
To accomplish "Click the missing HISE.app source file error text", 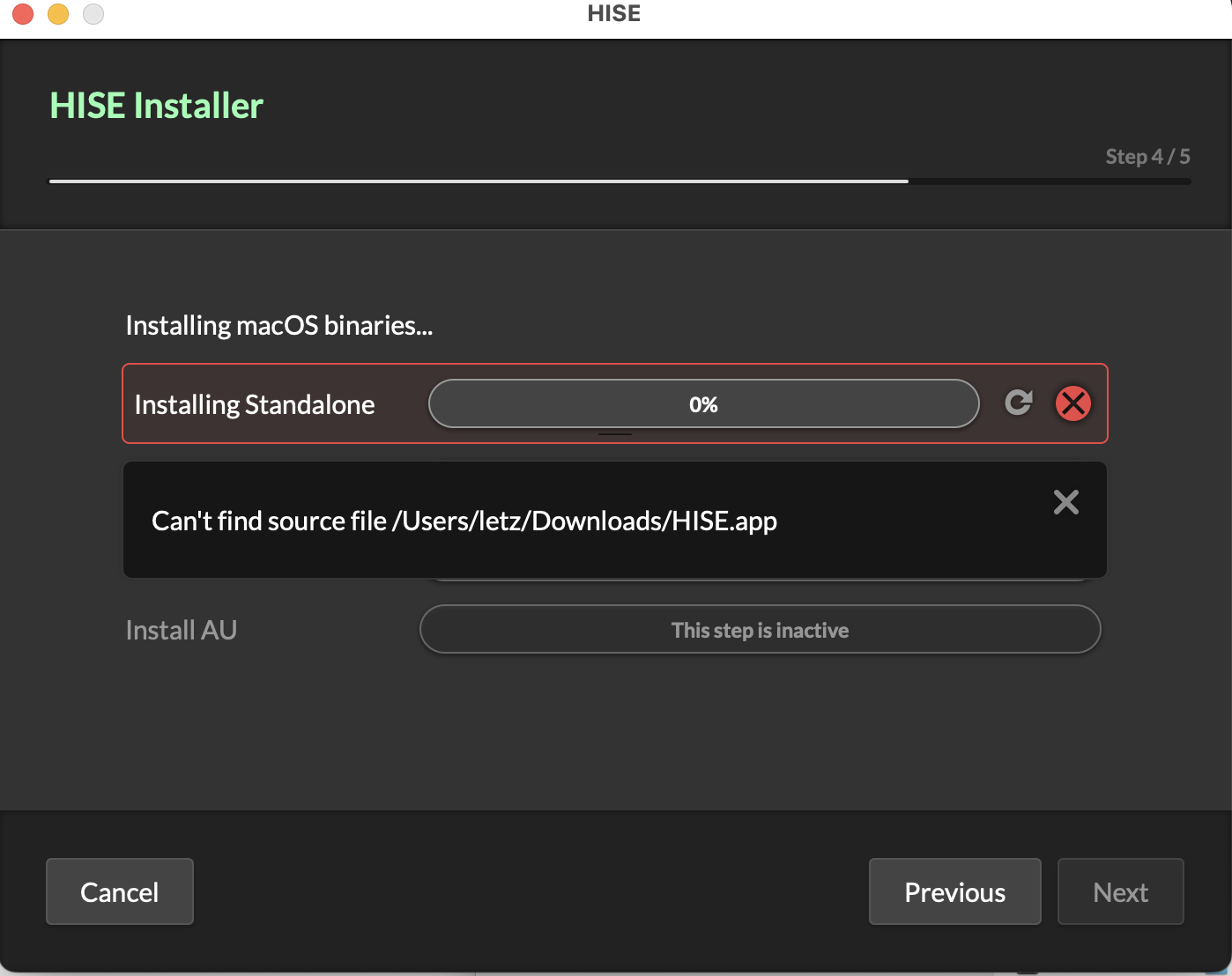I will [464, 521].
